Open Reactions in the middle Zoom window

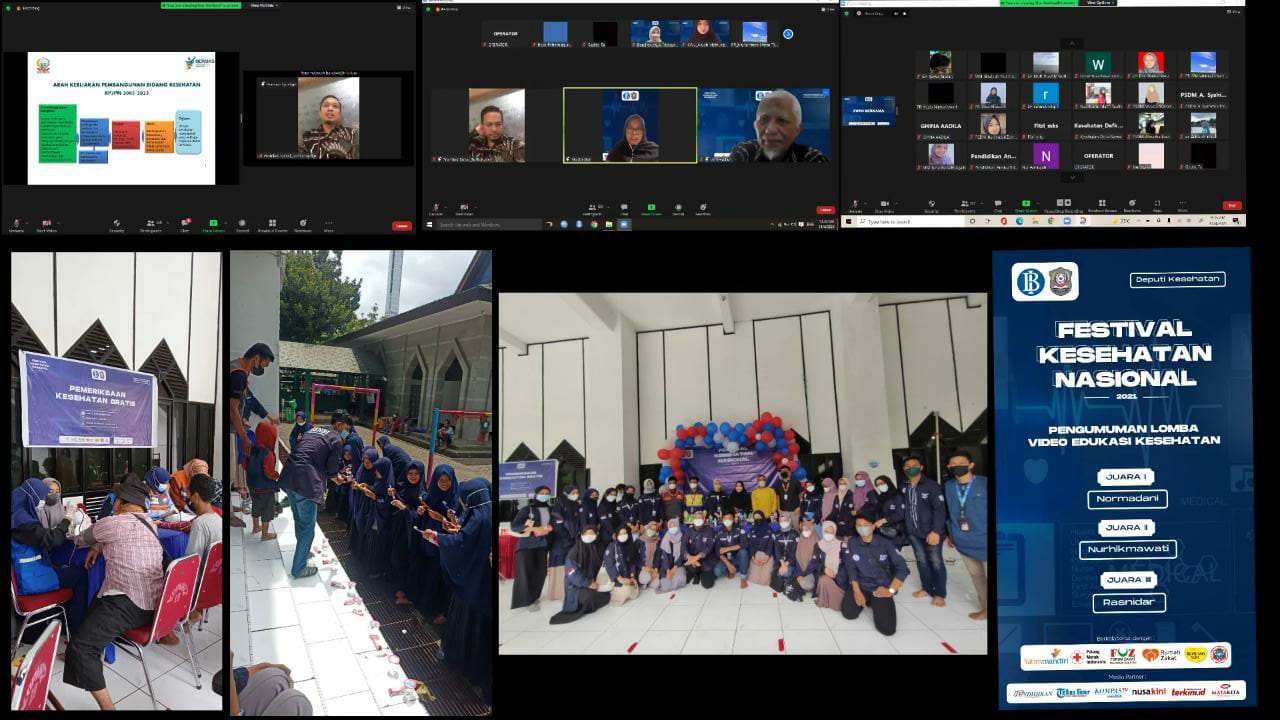point(703,211)
